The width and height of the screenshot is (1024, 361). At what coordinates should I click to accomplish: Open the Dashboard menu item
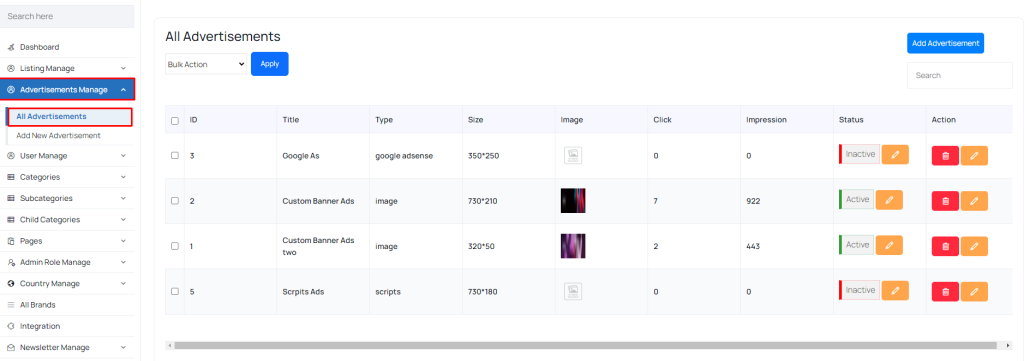click(x=67, y=47)
